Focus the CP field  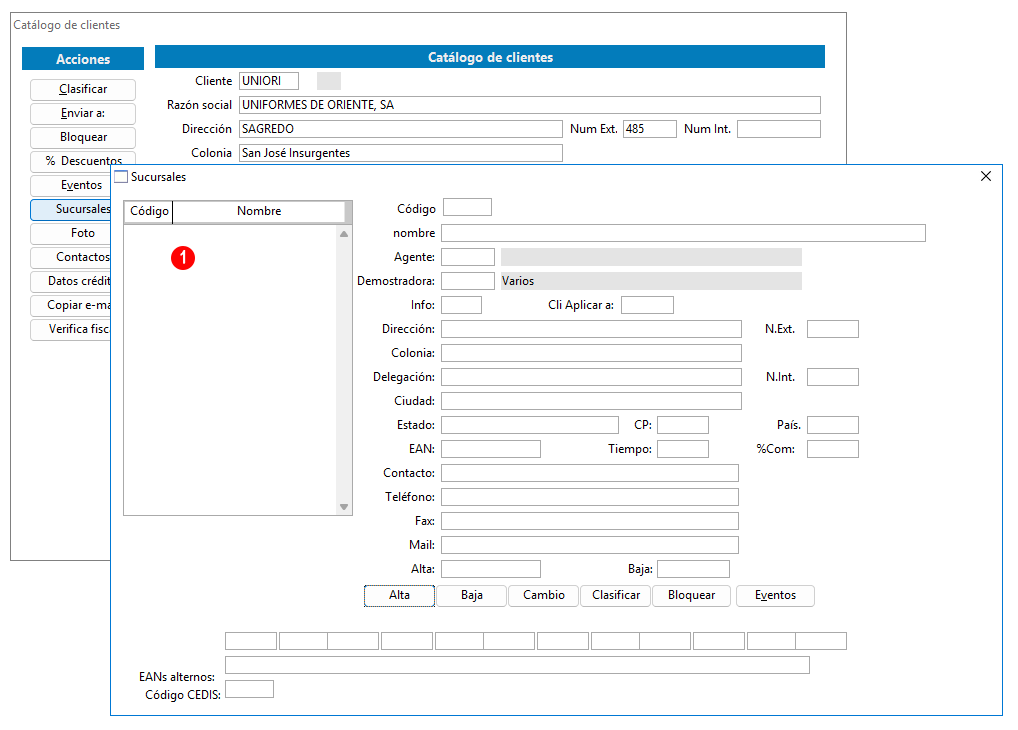tap(683, 425)
